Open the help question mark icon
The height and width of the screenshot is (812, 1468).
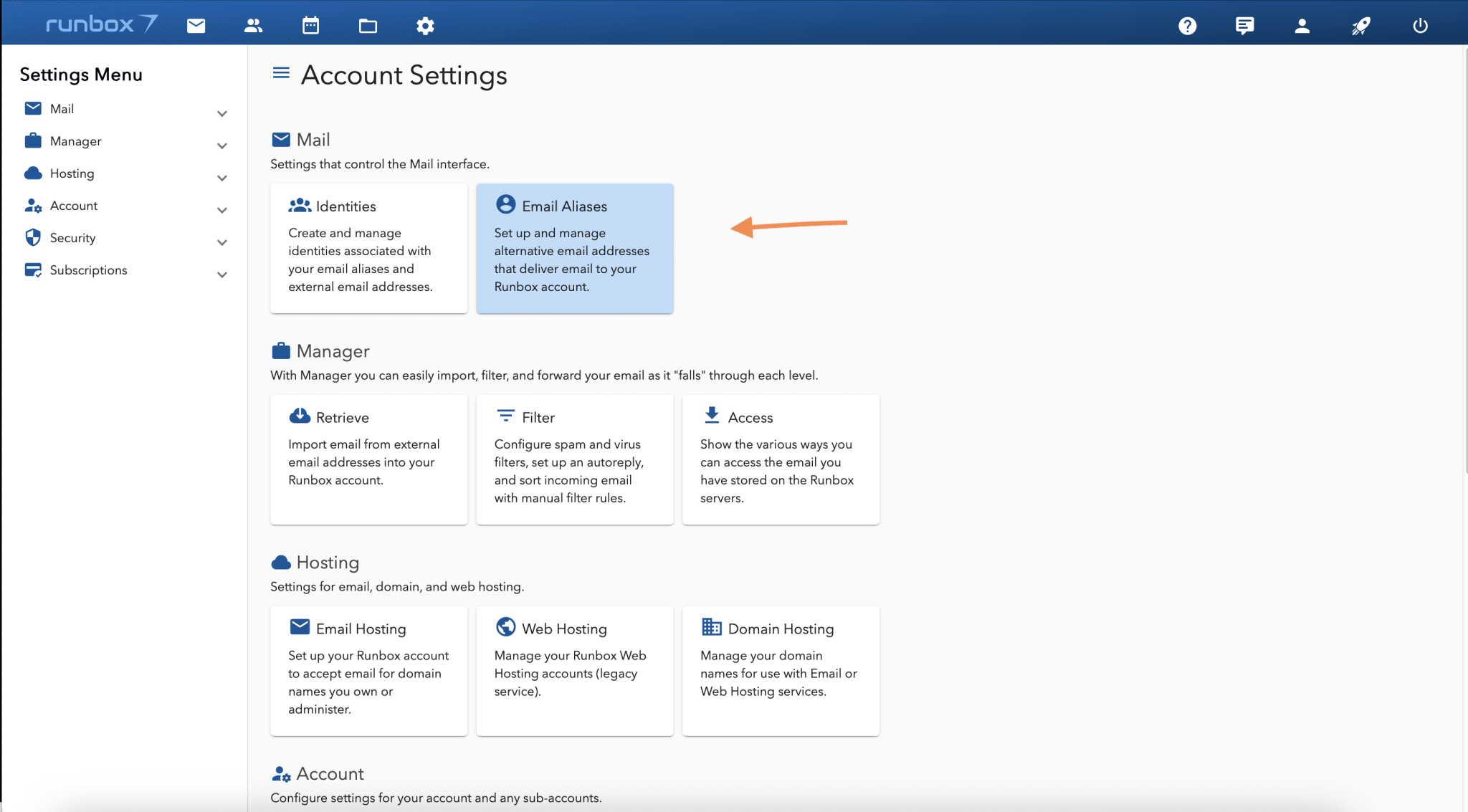(x=1187, y=26)
